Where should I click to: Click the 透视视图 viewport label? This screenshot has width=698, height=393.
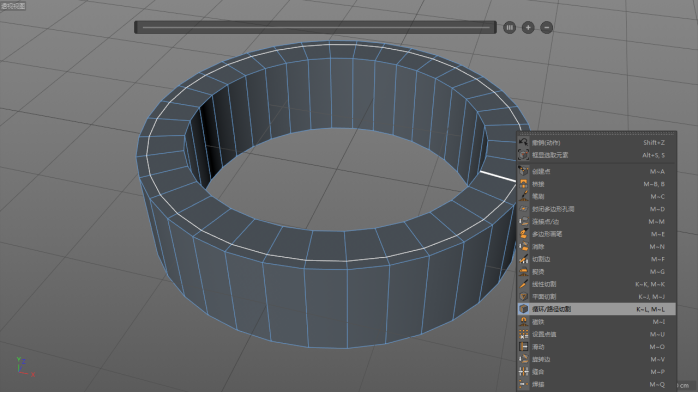point(13,6)
